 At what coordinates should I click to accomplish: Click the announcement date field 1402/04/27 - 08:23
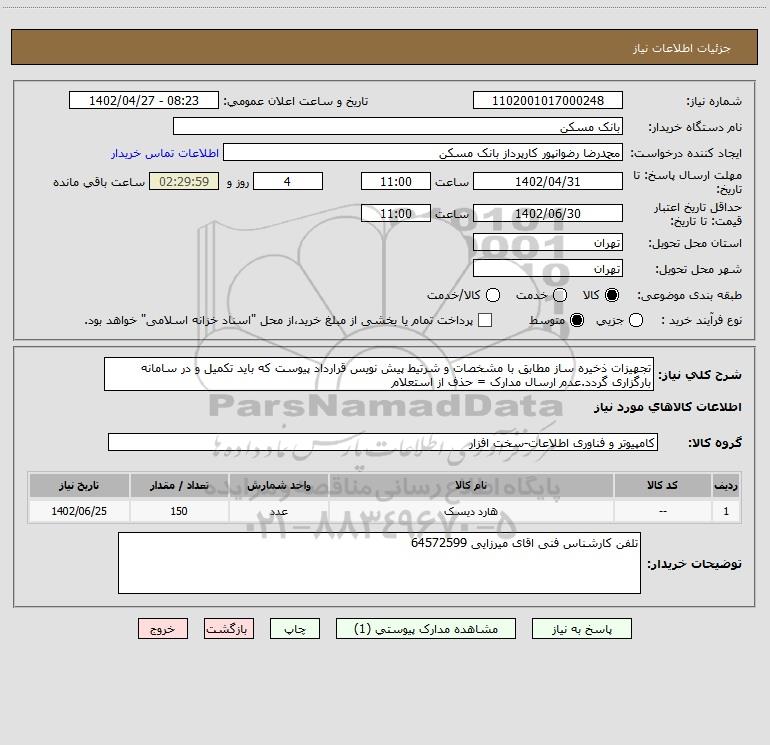pyautogui.click(x=144, y=101)
